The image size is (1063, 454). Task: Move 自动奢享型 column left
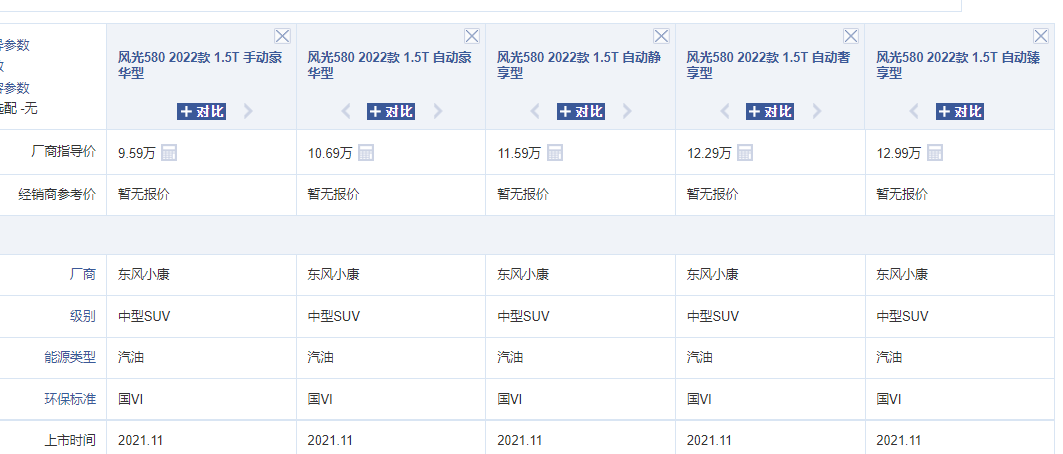click(x=725, y=111)
